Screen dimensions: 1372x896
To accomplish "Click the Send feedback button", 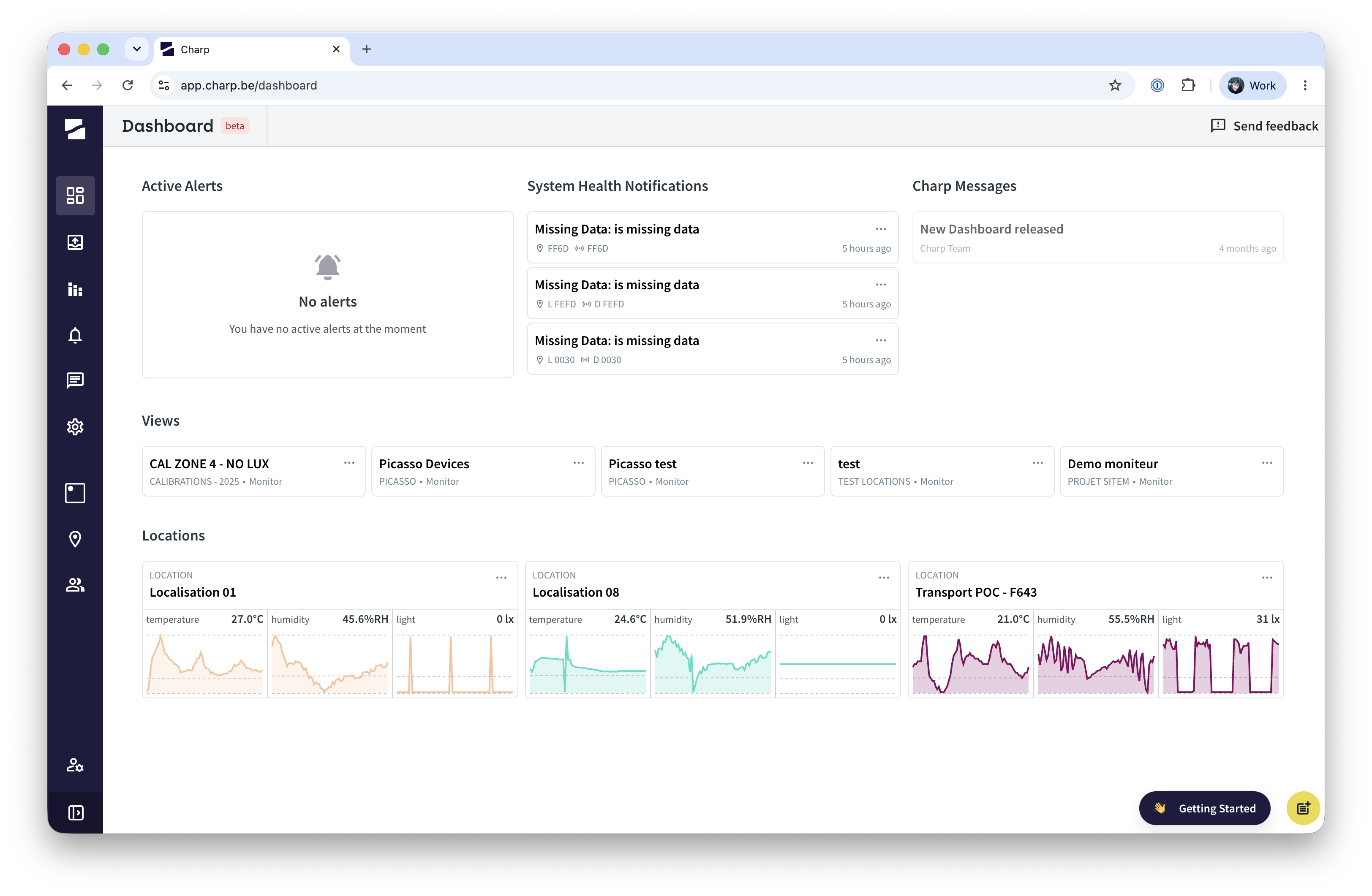I will coord(1264,125).
